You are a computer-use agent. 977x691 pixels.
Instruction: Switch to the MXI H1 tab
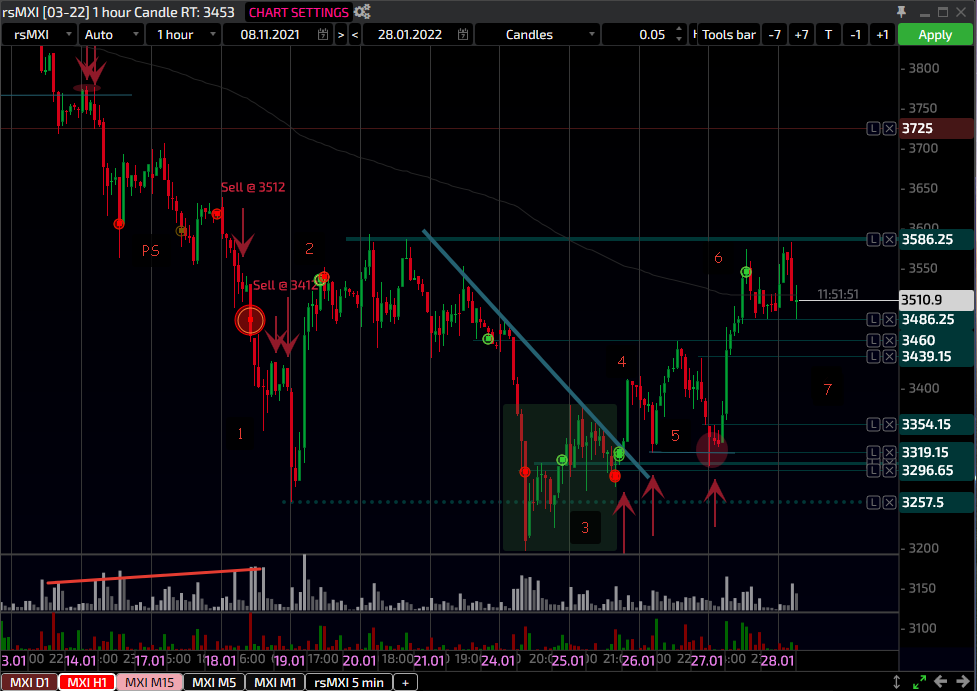coord(87,682)
